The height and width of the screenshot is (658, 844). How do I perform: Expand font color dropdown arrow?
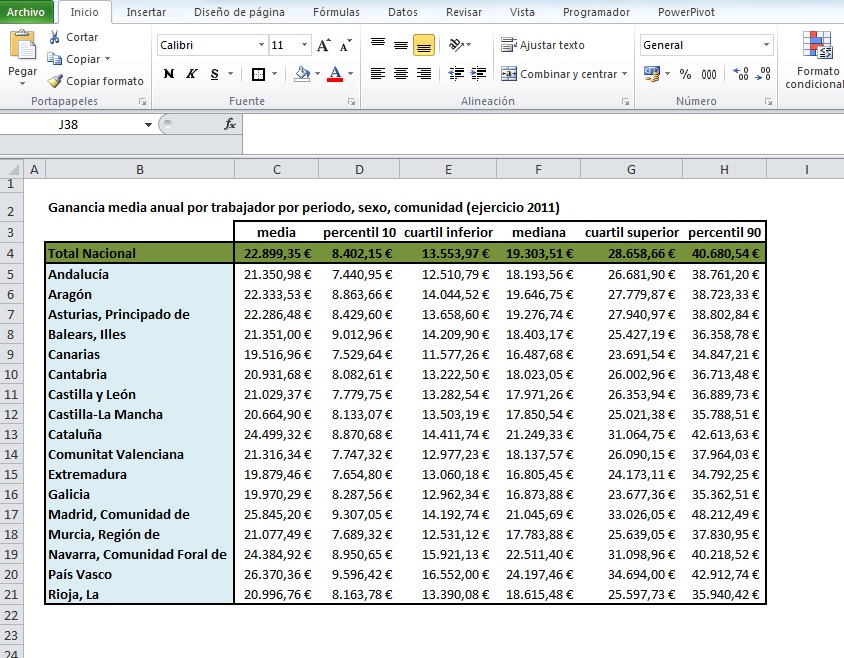[350, 74]
